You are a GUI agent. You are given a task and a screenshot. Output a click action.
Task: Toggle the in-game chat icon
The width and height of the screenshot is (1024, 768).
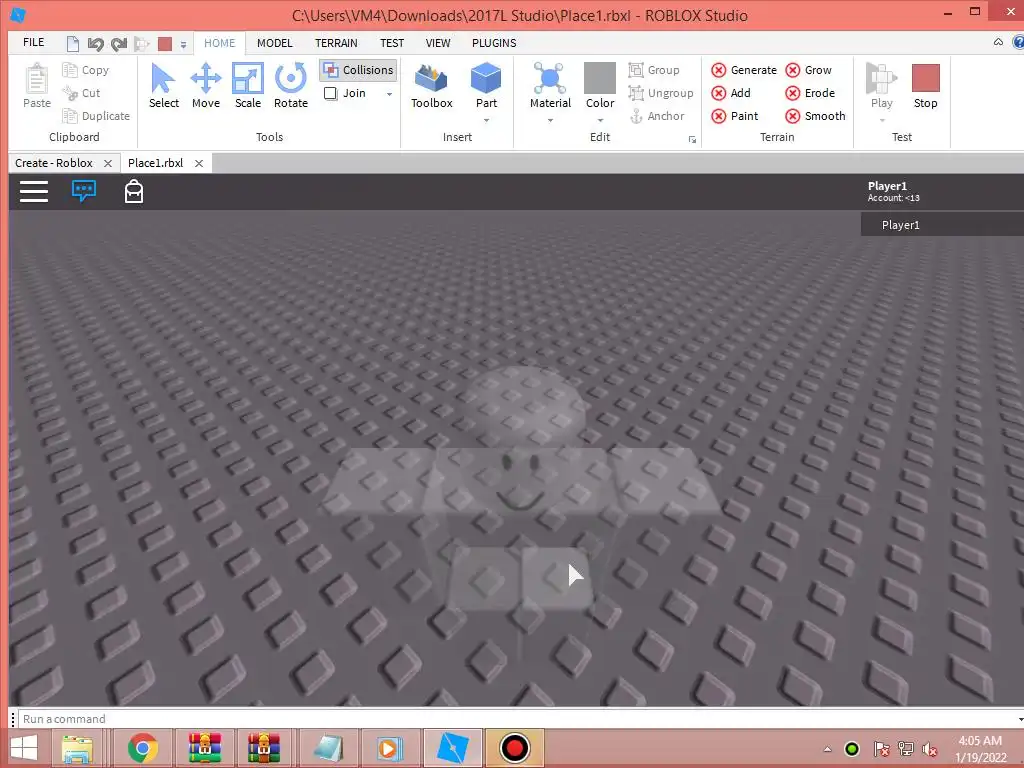84,191
